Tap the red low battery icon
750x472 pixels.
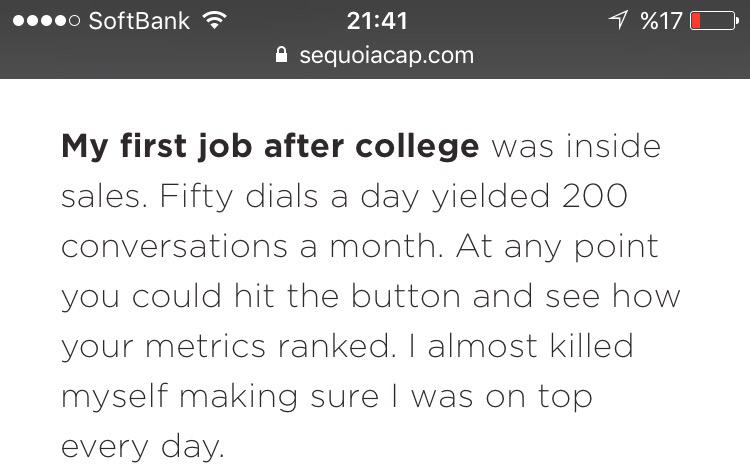point(715,20)
